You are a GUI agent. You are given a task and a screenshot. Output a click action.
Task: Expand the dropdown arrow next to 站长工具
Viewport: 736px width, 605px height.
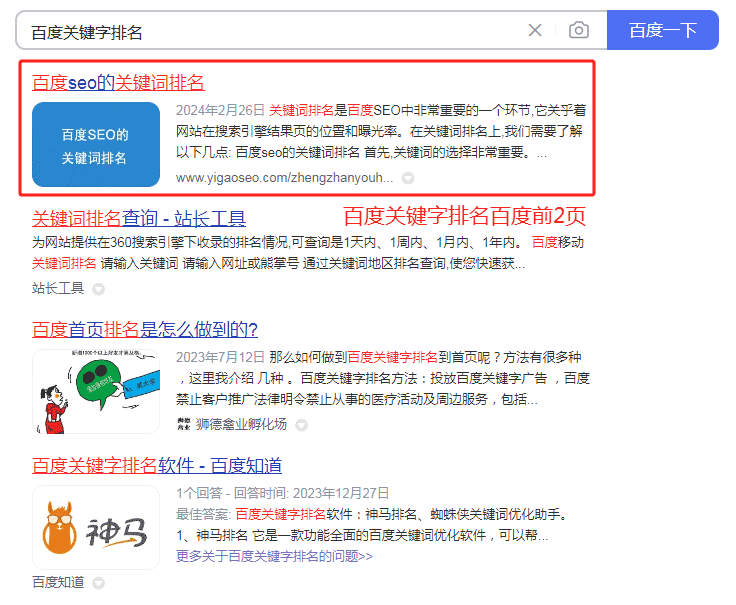[x=98, y=289]
